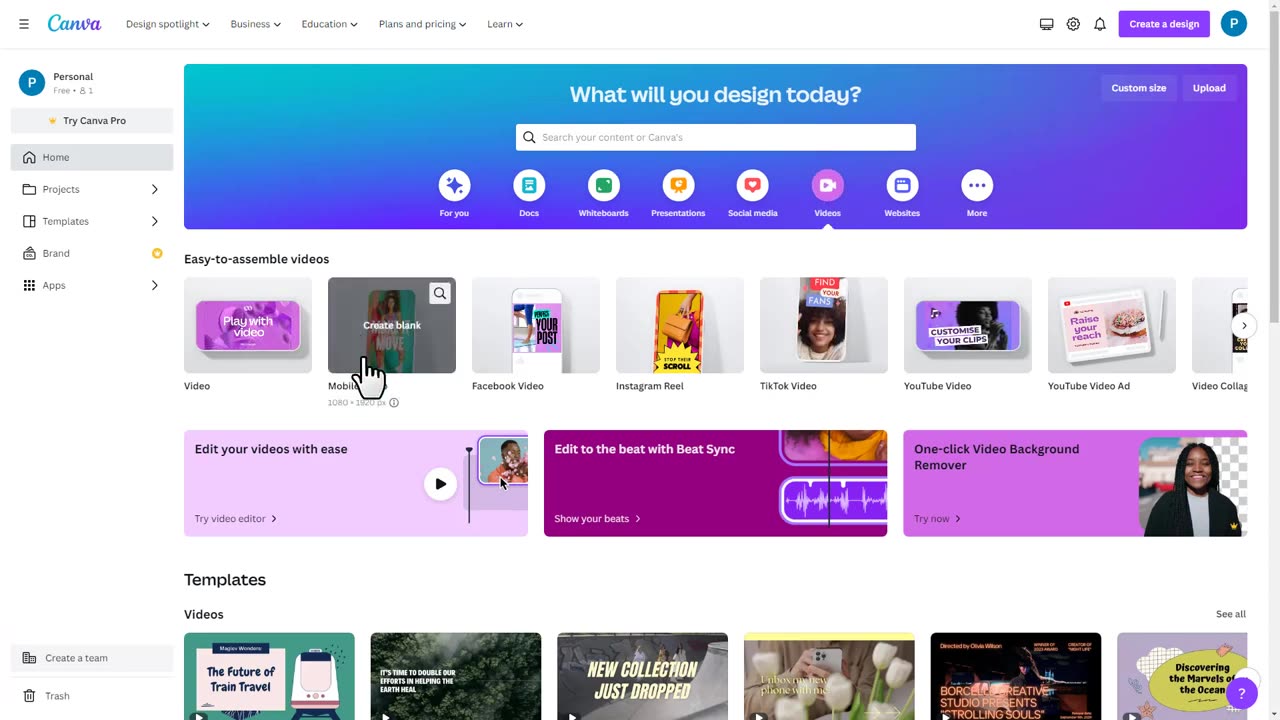Open the Edit to the beat with Beat Sync banner
This screenshot has width=1280, height=720.
pos(716,483)
